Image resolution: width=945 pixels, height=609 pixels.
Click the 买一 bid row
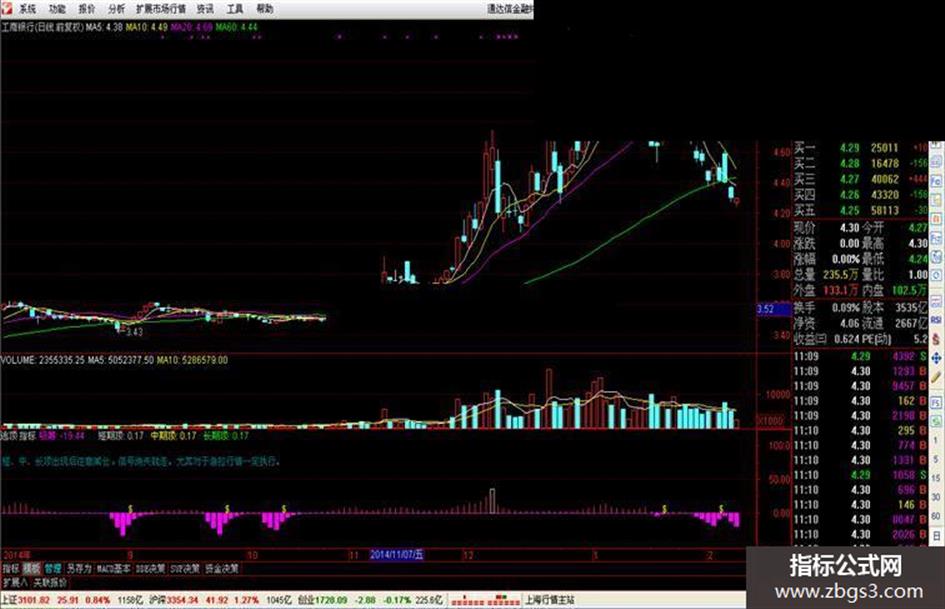point(859,148)
